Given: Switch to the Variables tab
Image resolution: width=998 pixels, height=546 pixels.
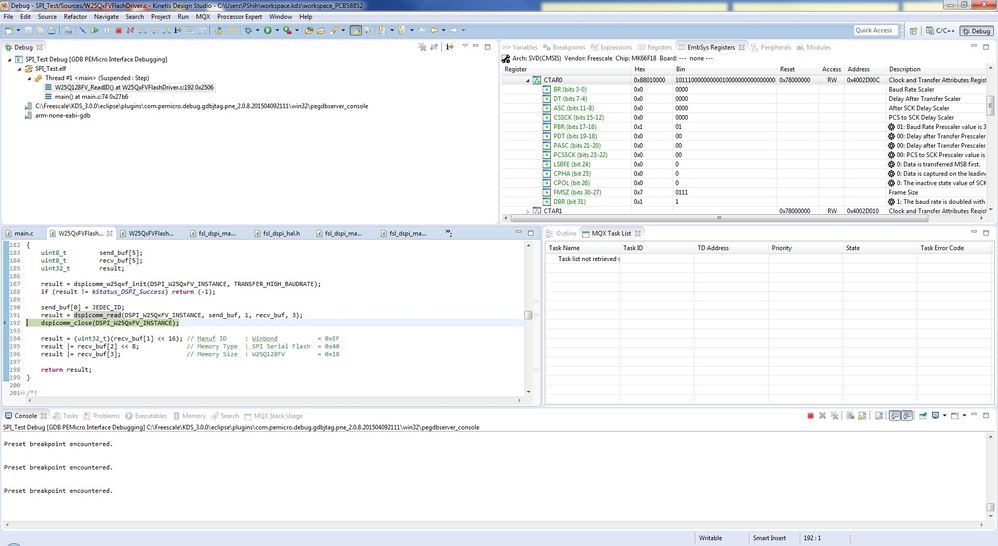Looking at the screenshot, I should tap(521, 47).
